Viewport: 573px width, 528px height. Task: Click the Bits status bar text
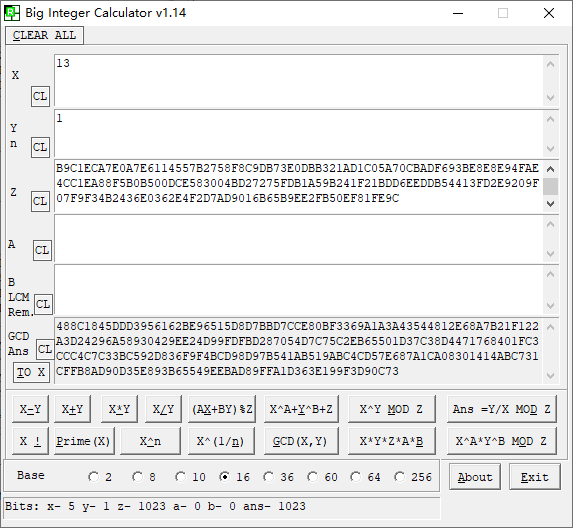155,506
